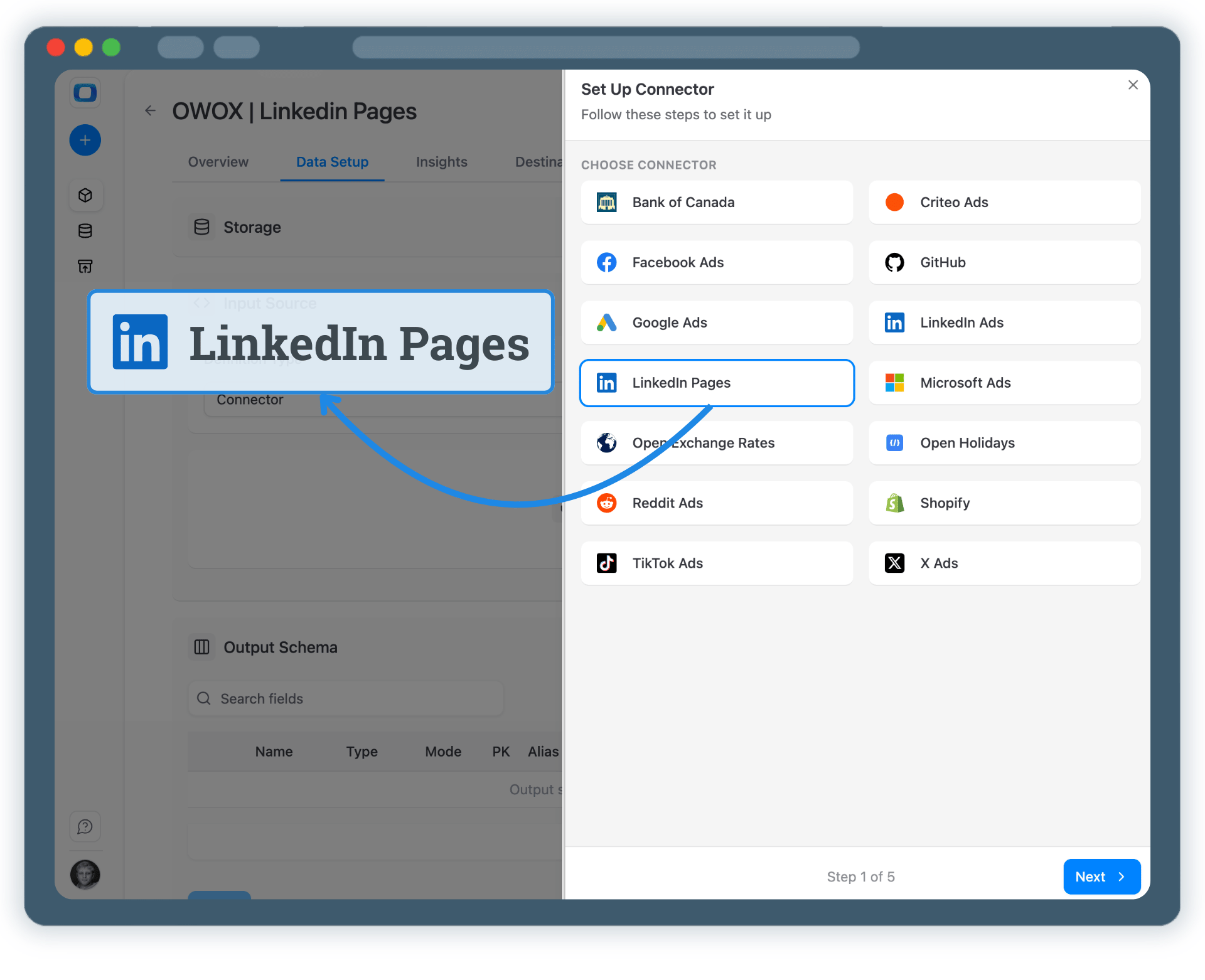
Task: Select the Facebook Ads connector icon
Action: [x=606, y=262]
